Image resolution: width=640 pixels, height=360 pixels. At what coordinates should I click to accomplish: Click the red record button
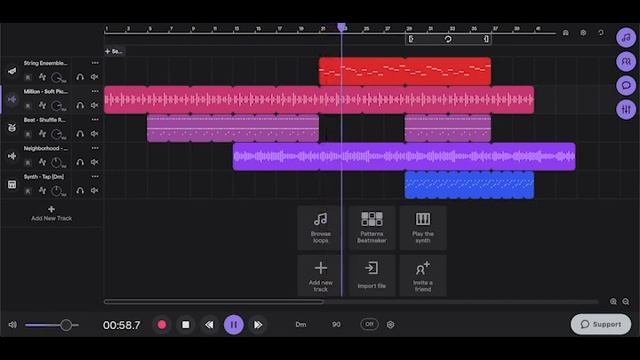pyautogui.click(x=162, y=324)
